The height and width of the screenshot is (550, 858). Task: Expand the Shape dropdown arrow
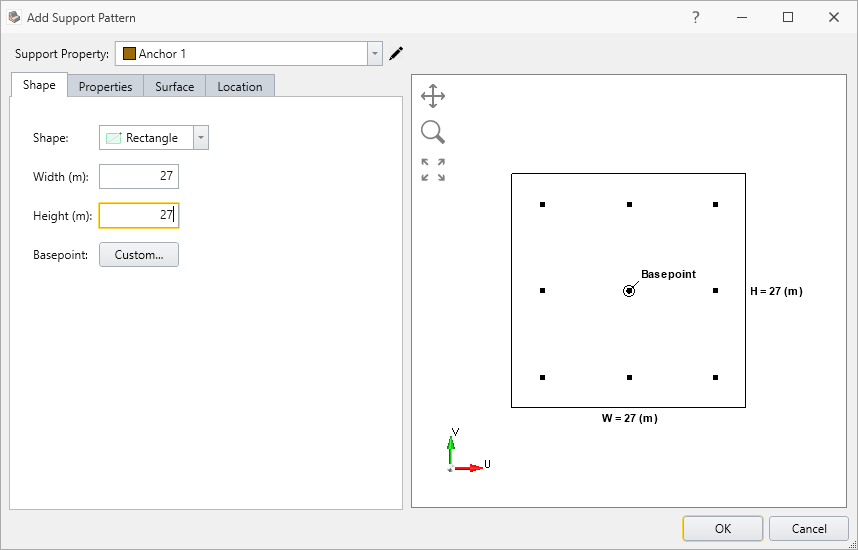[x=201, y=138]
